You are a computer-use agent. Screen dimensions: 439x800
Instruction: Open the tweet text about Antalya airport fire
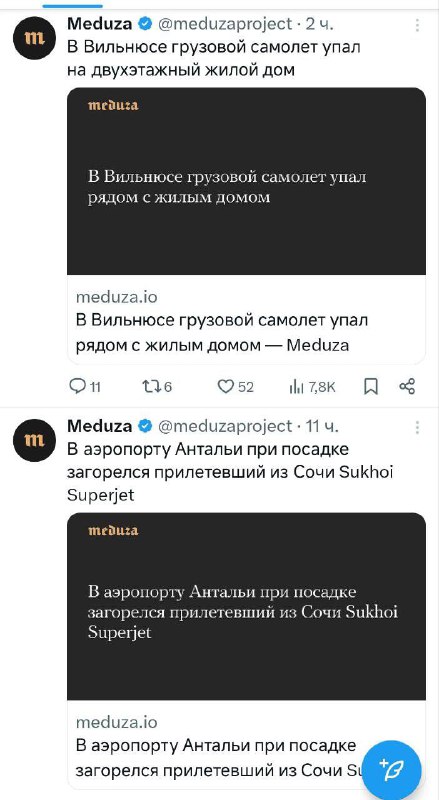coord(230,472)
